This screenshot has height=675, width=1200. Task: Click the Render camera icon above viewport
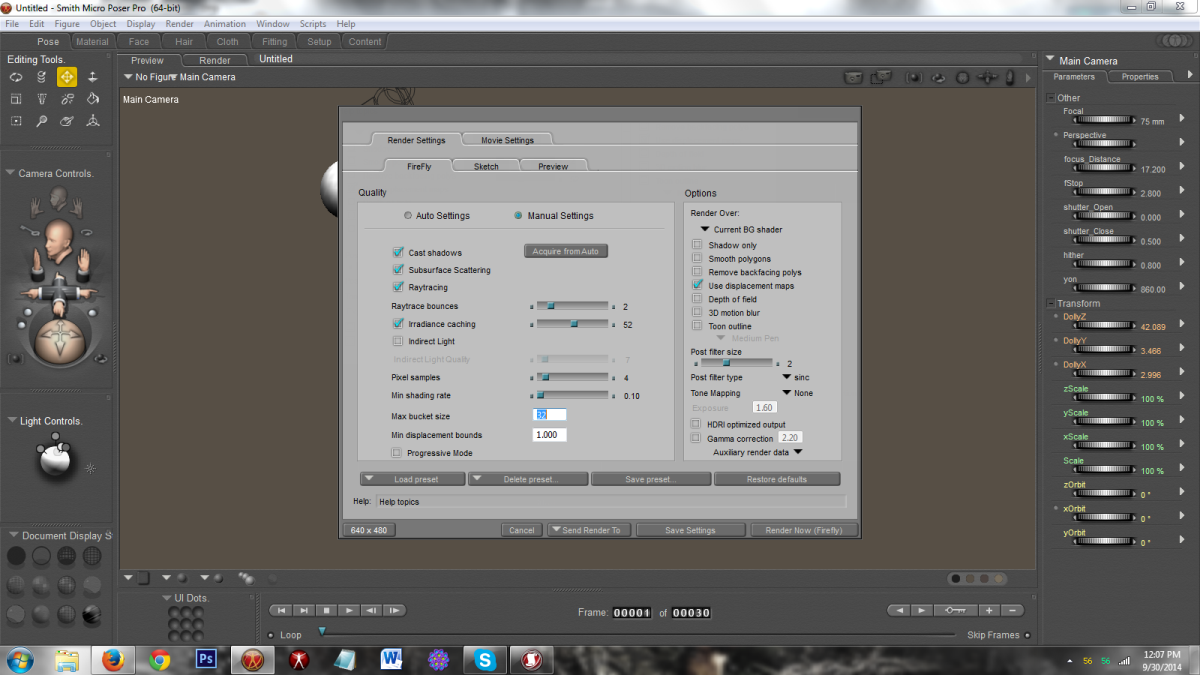tap(853, 77)
